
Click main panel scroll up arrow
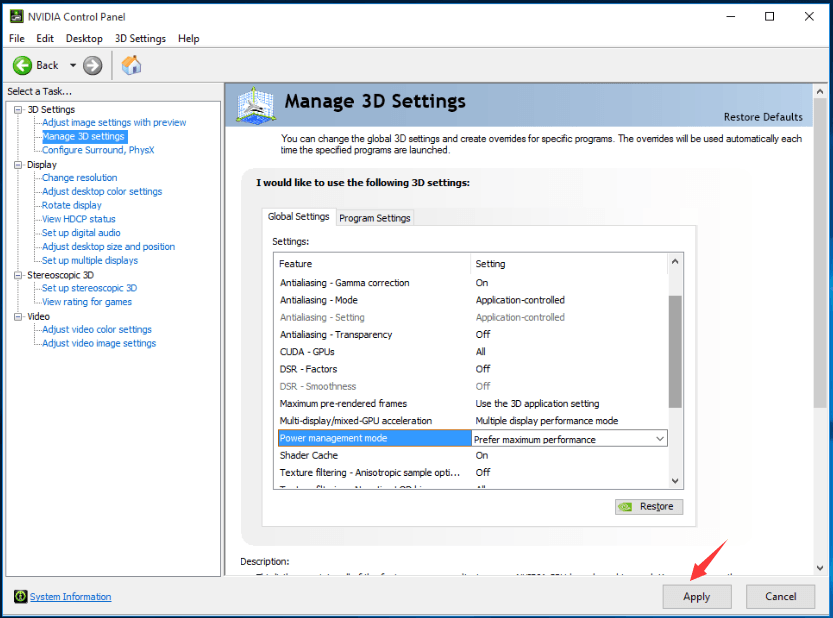pos(820,91)
